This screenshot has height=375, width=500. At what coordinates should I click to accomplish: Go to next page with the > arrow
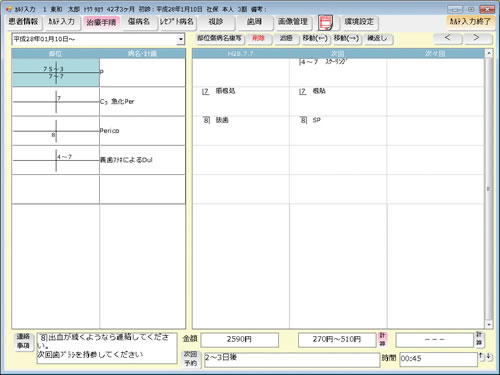pos(477,38)
